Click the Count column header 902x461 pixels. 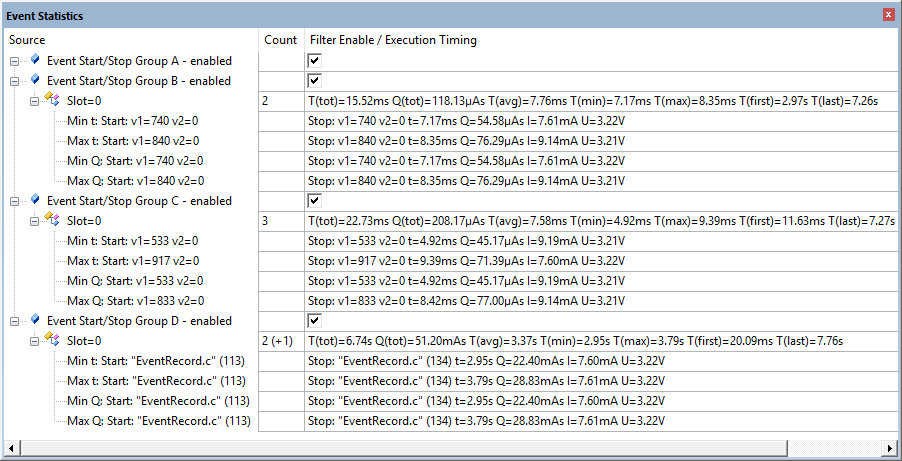(x=281, y=40)
